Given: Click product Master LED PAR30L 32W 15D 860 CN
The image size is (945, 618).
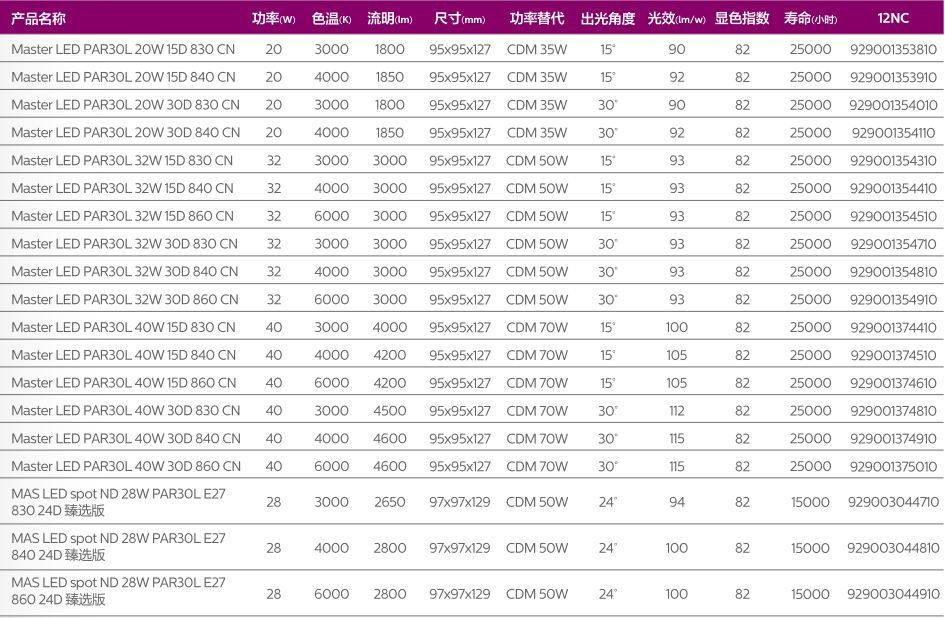Looking at the screenshot, I should pyautogui.click(x=122, y=216).
